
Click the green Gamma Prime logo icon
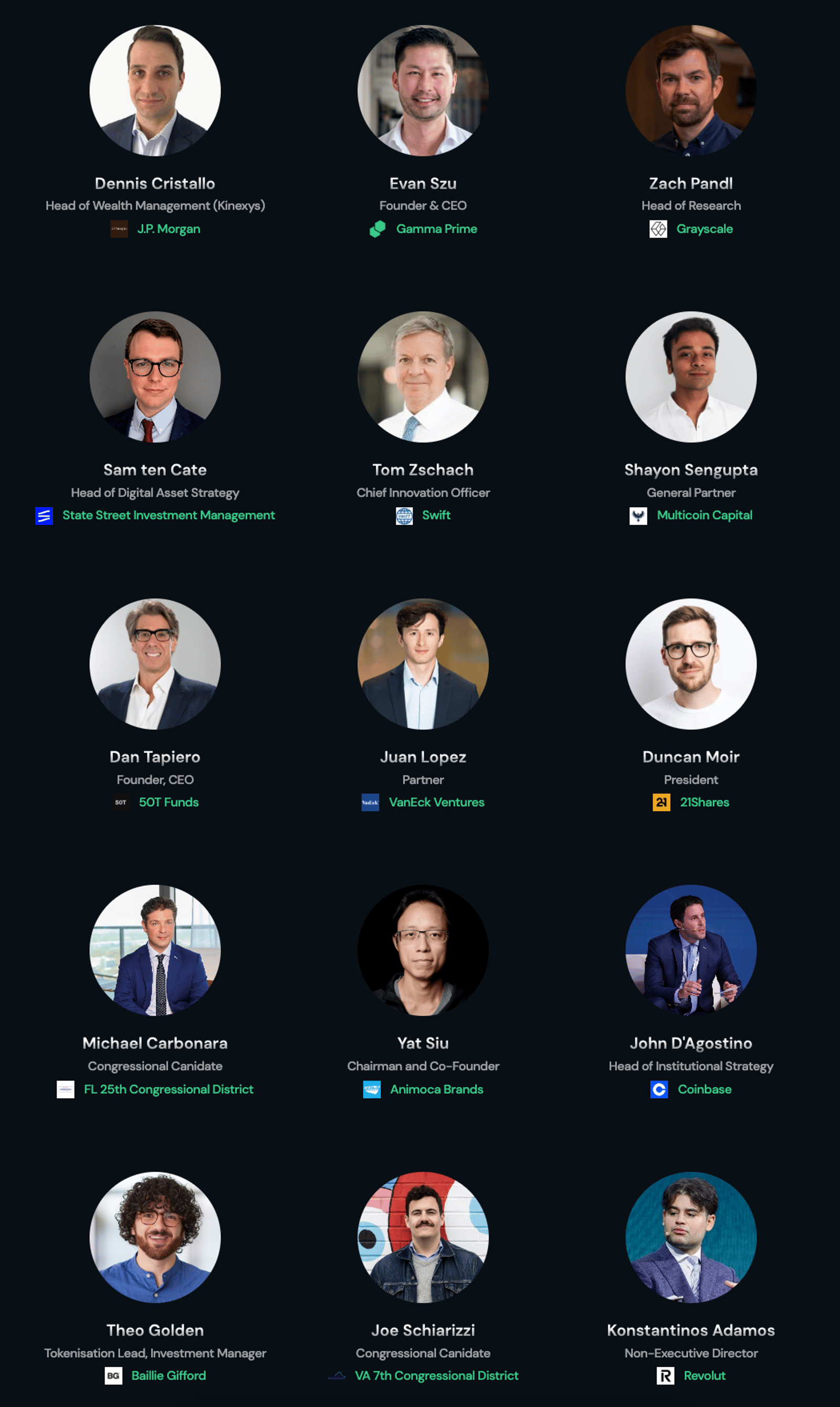pos(377,229)
